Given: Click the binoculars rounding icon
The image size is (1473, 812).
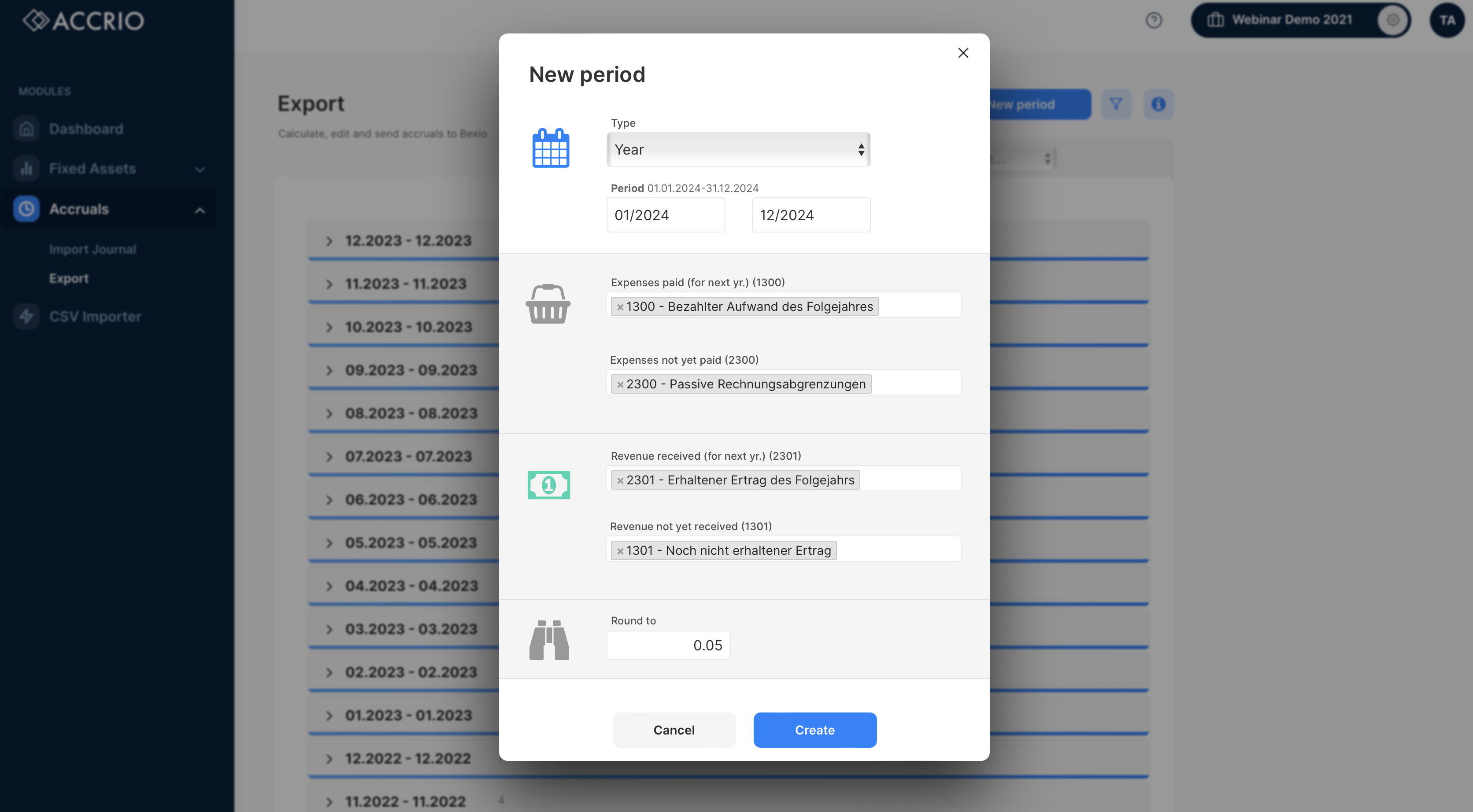Looking at the screenshot, I should [549, 639].
